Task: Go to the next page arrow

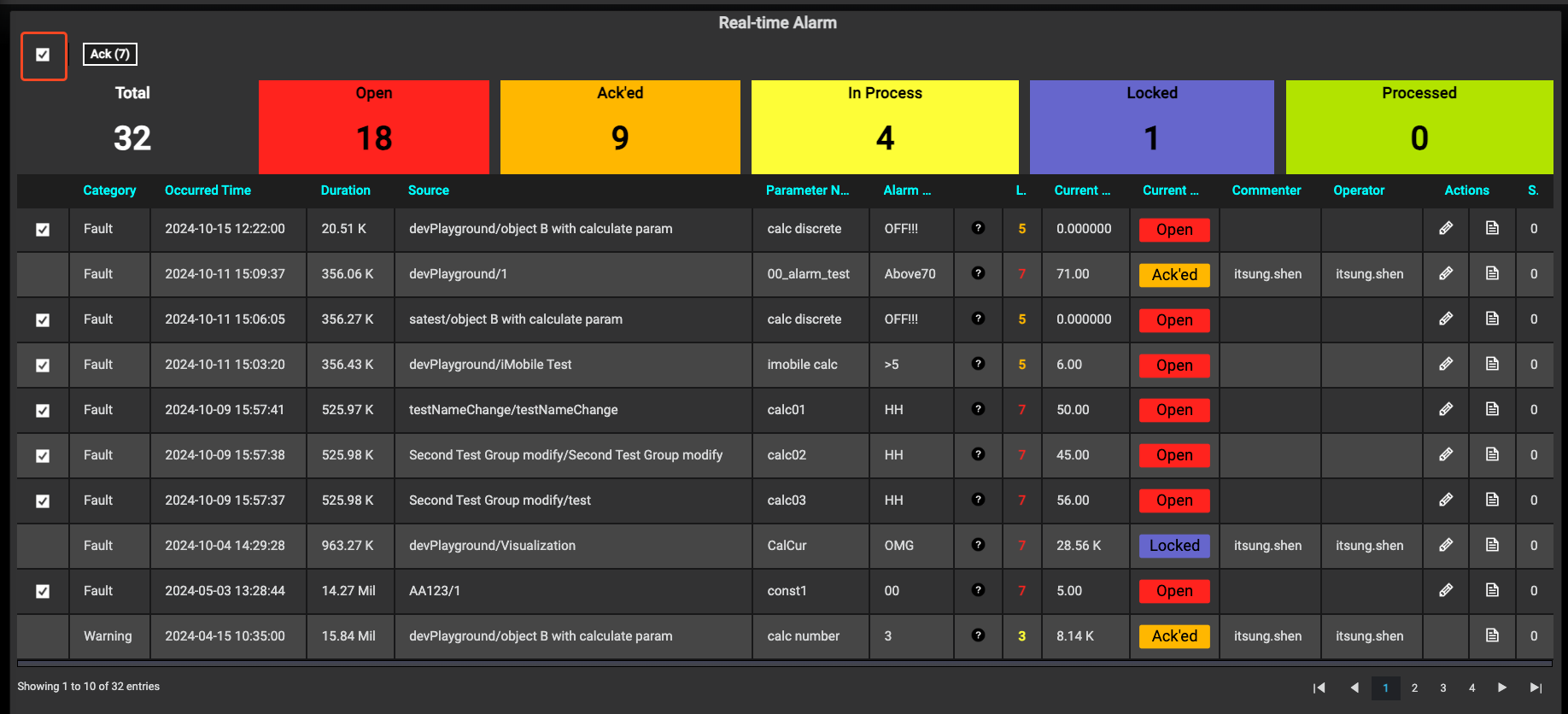Action: 1501,688
